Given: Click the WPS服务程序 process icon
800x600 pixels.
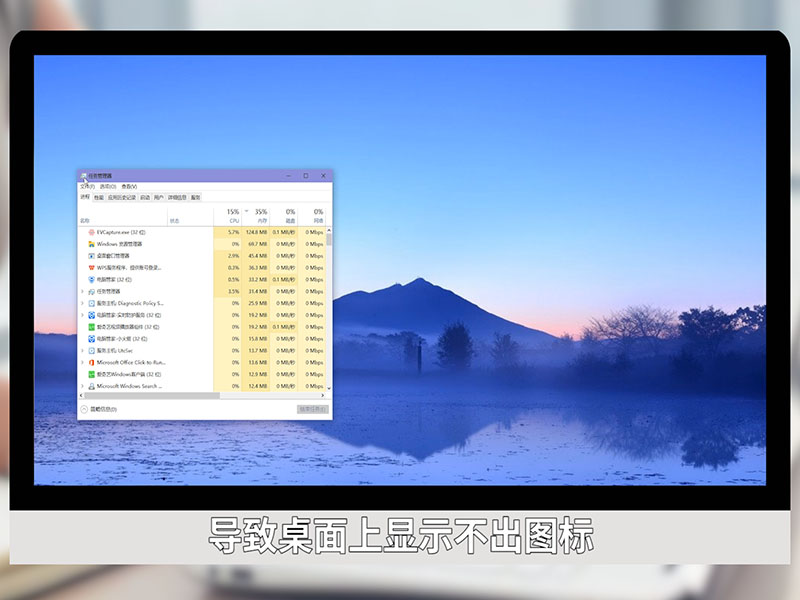Looking at the screenshot, I should tap(91, 267).
